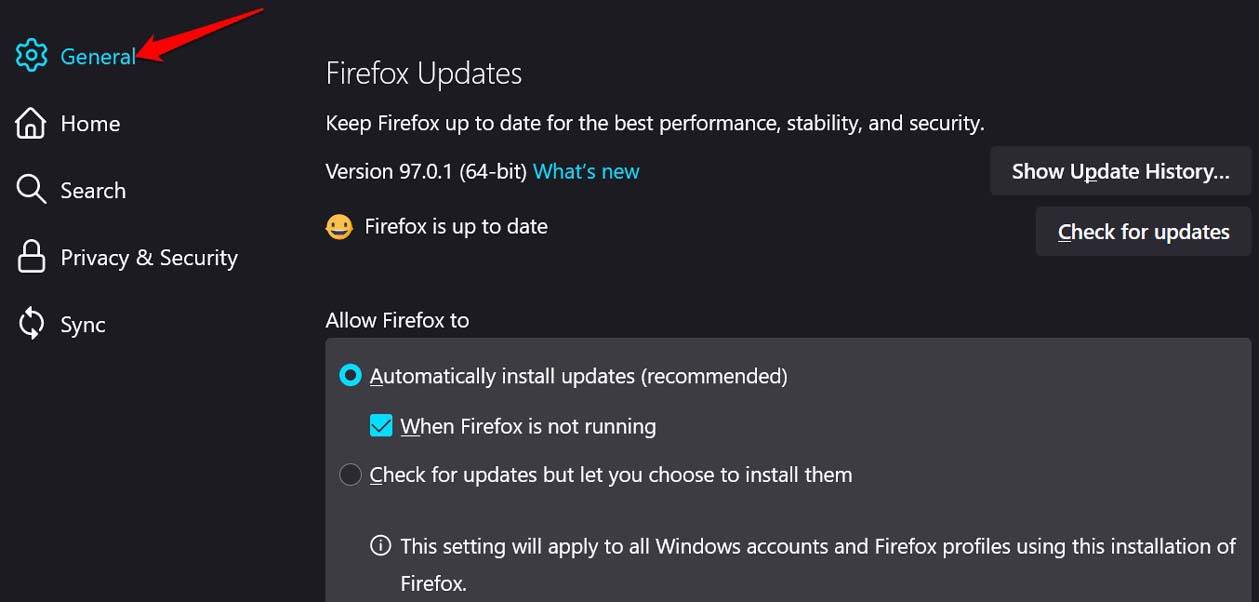1259x602 pixels.
Task: Select Automatically install updates (recommended)
Action: pos(350,376)
